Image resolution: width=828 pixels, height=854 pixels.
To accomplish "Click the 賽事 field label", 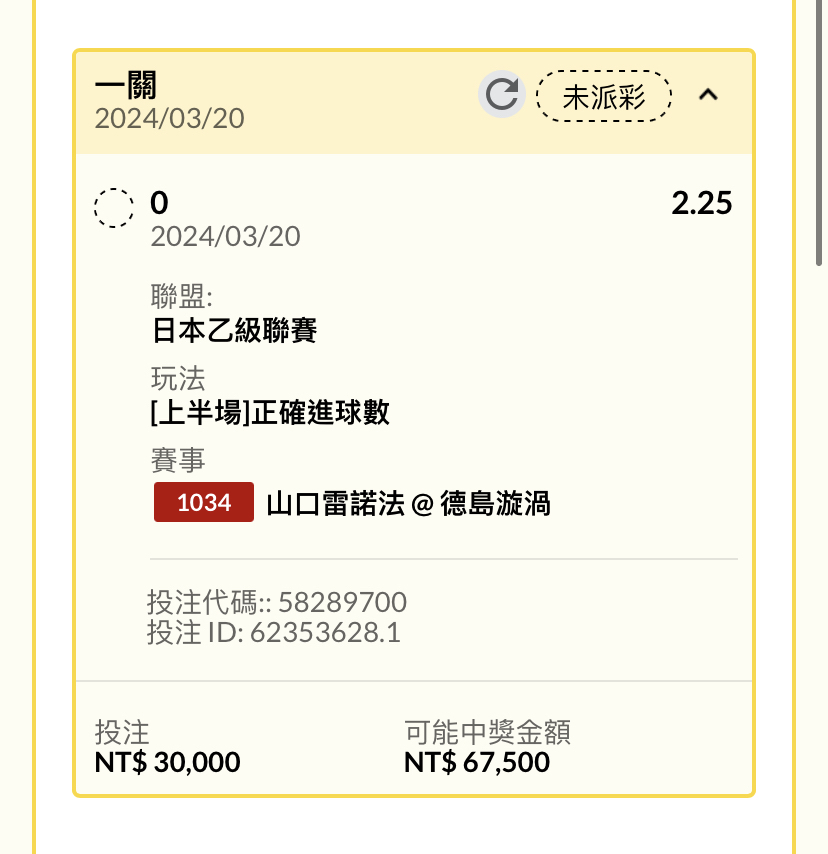I will (x=177, y=460).
